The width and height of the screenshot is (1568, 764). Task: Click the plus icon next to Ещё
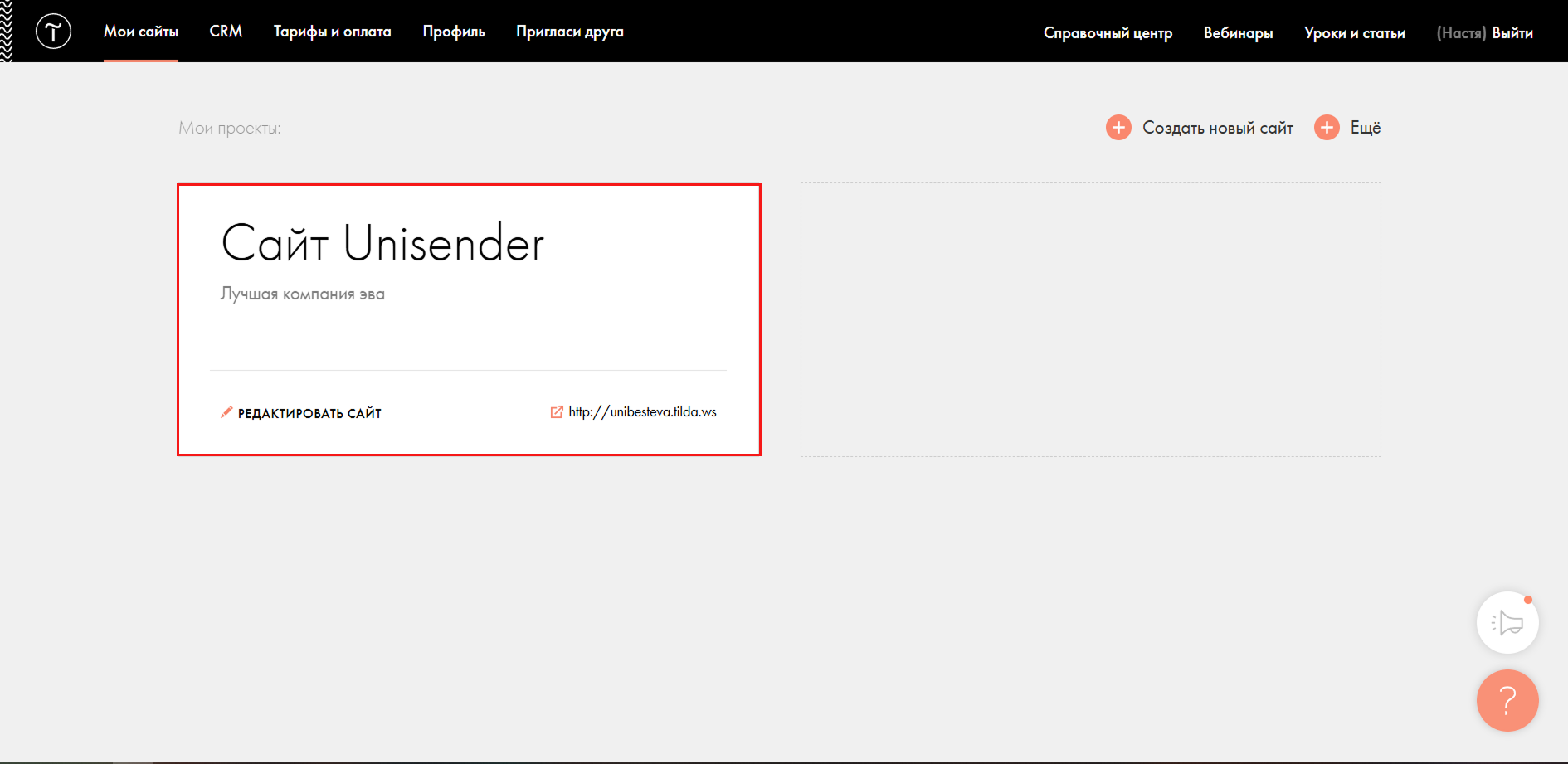pyautogui.click(x=1327, y=128)
